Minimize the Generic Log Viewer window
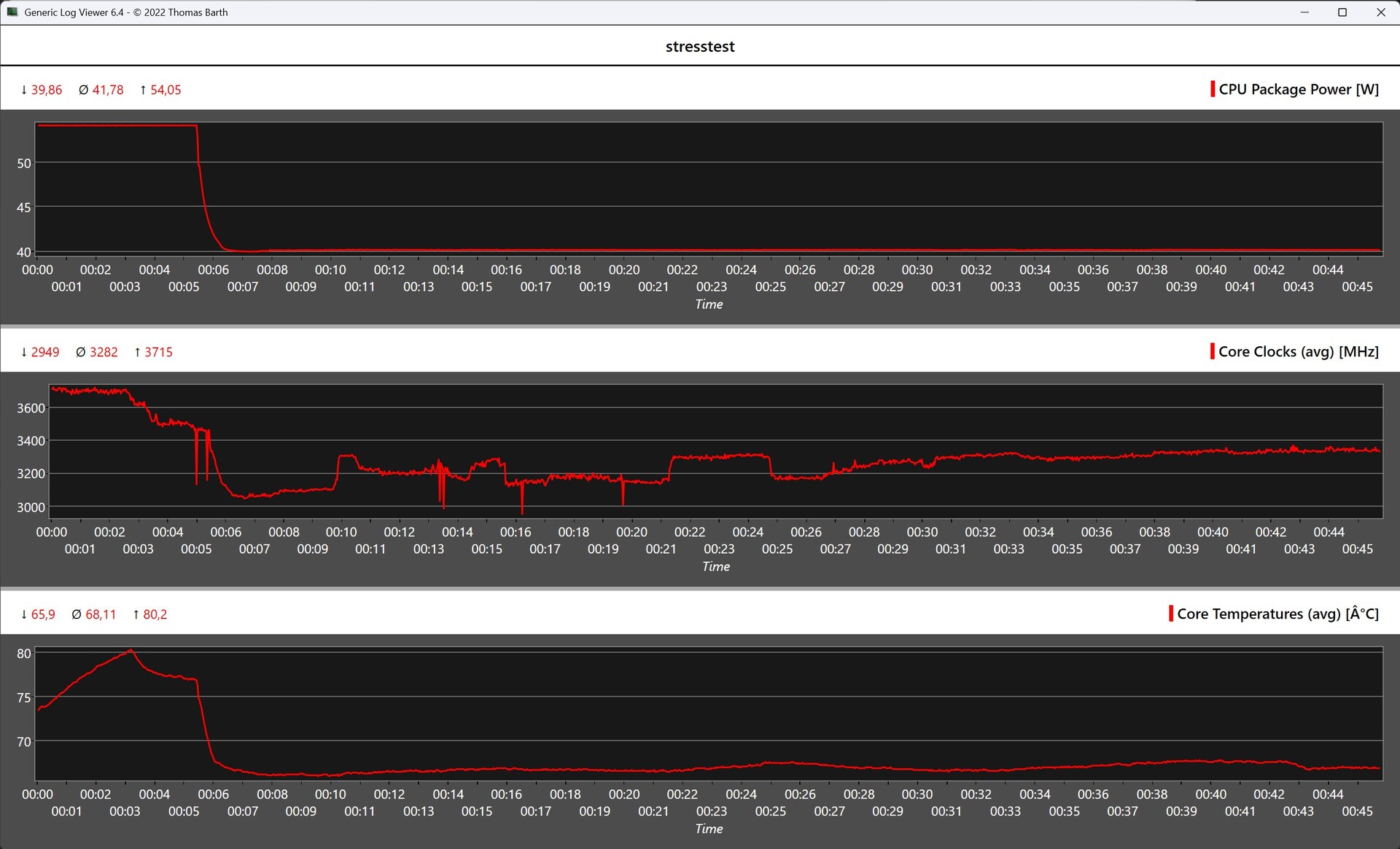 1304,12
